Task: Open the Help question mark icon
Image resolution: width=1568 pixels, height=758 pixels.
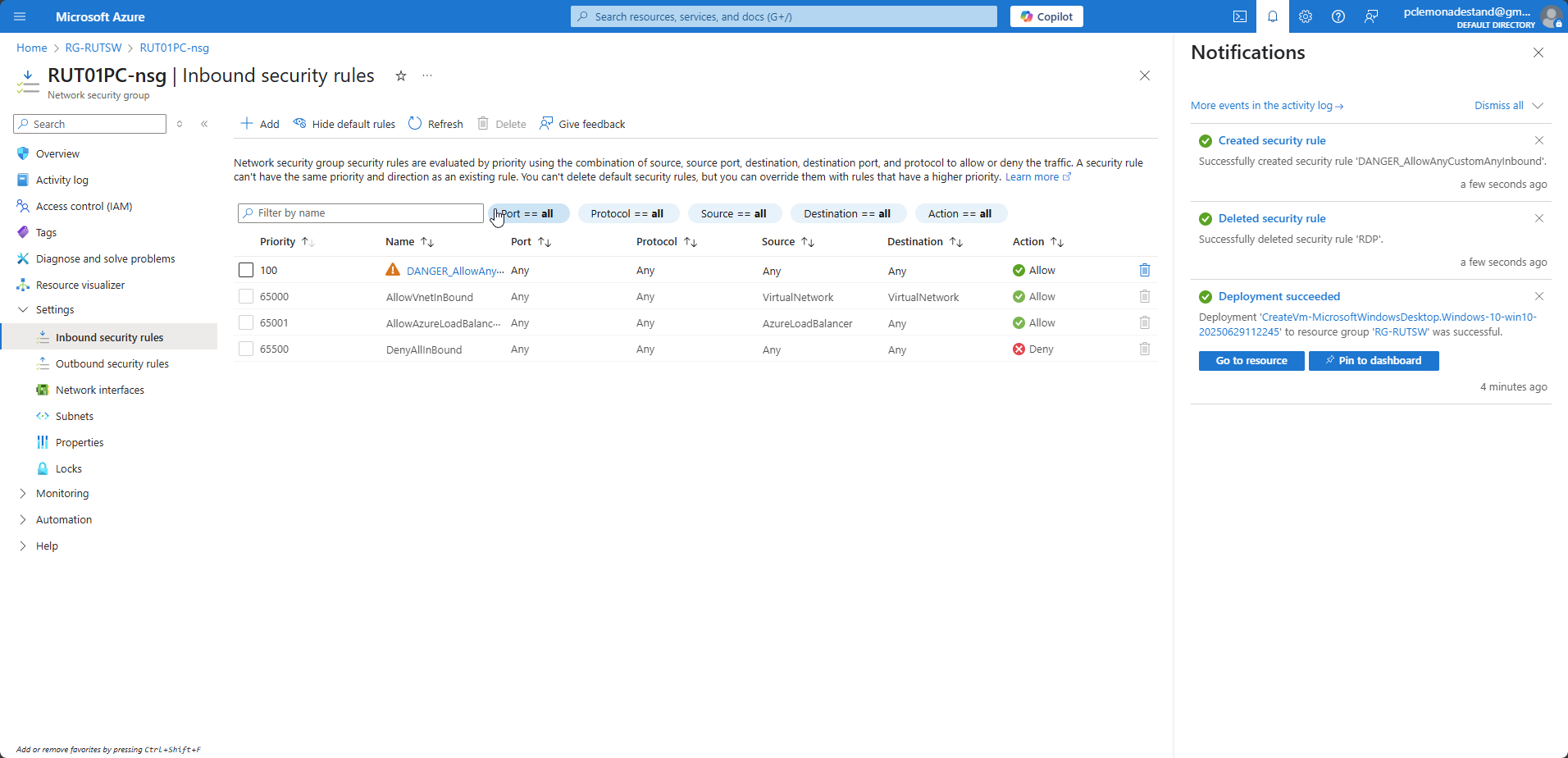Action: [x=1338, y=16]
